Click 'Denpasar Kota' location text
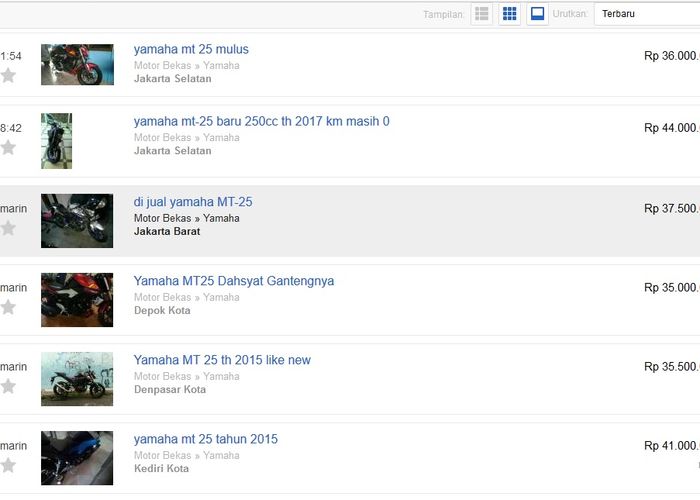 [x=170, y=389]
